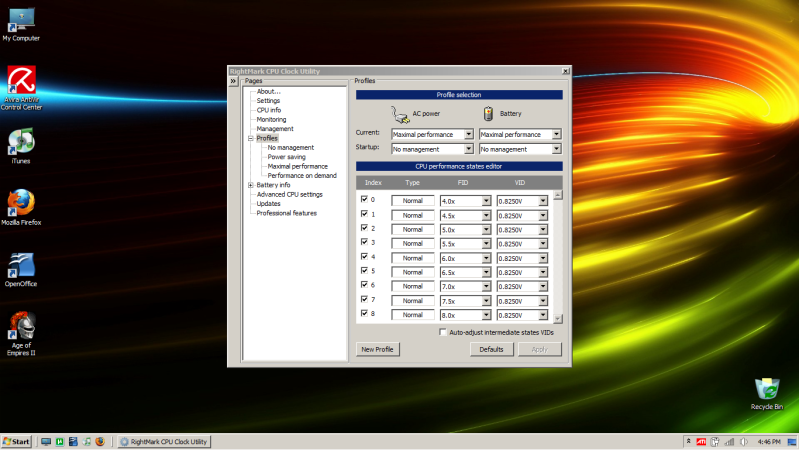Open the Recycle Bin
This screenshot has height=467, width=799.
(x=767, y=388)
